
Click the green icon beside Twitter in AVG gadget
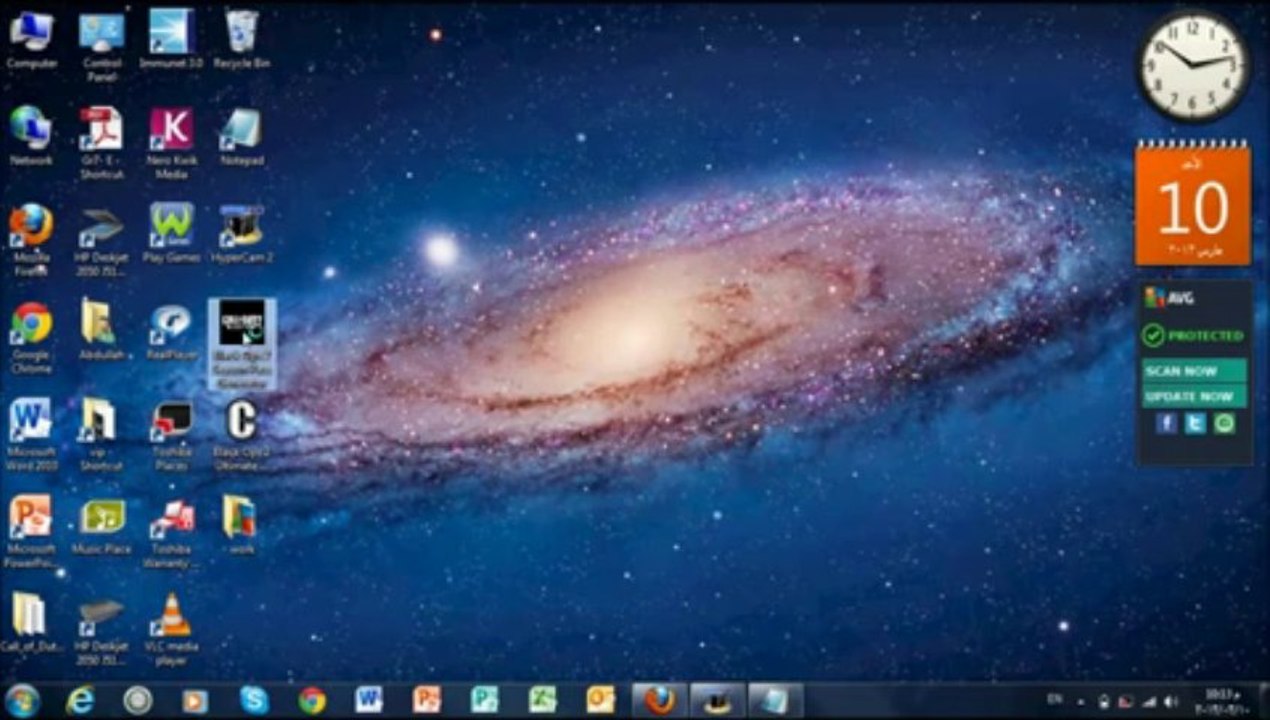[1224, 423]
